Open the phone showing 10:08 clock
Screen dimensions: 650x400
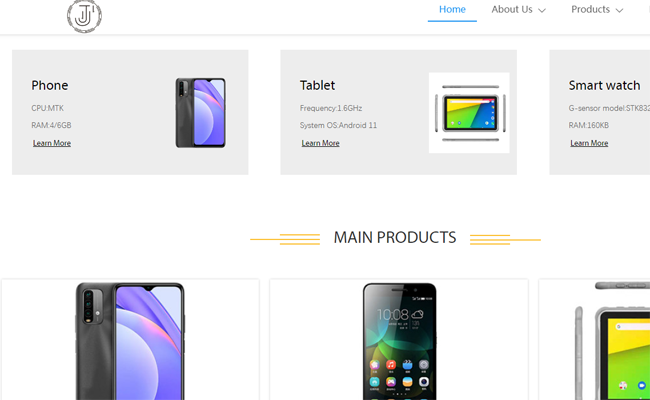click(x=399, y=341)
